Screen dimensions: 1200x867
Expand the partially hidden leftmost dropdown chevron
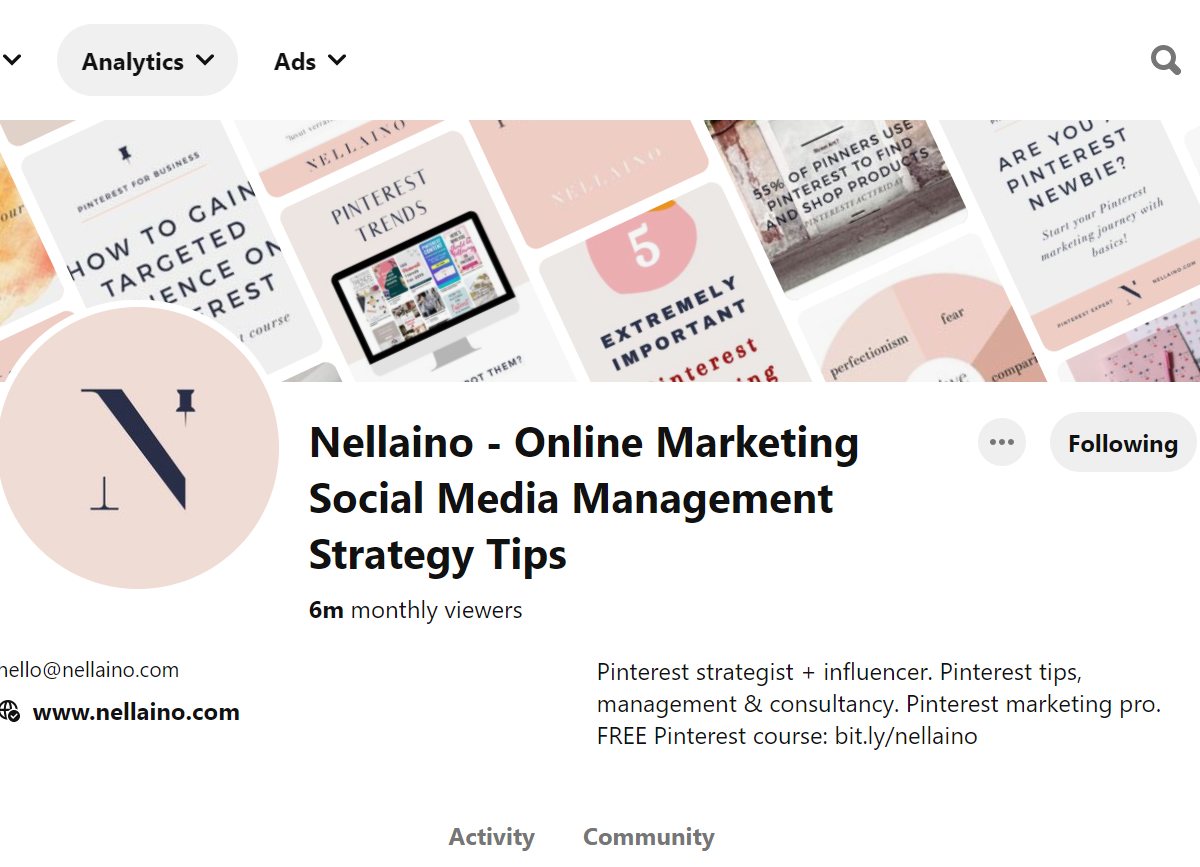(x=12, y=60)
